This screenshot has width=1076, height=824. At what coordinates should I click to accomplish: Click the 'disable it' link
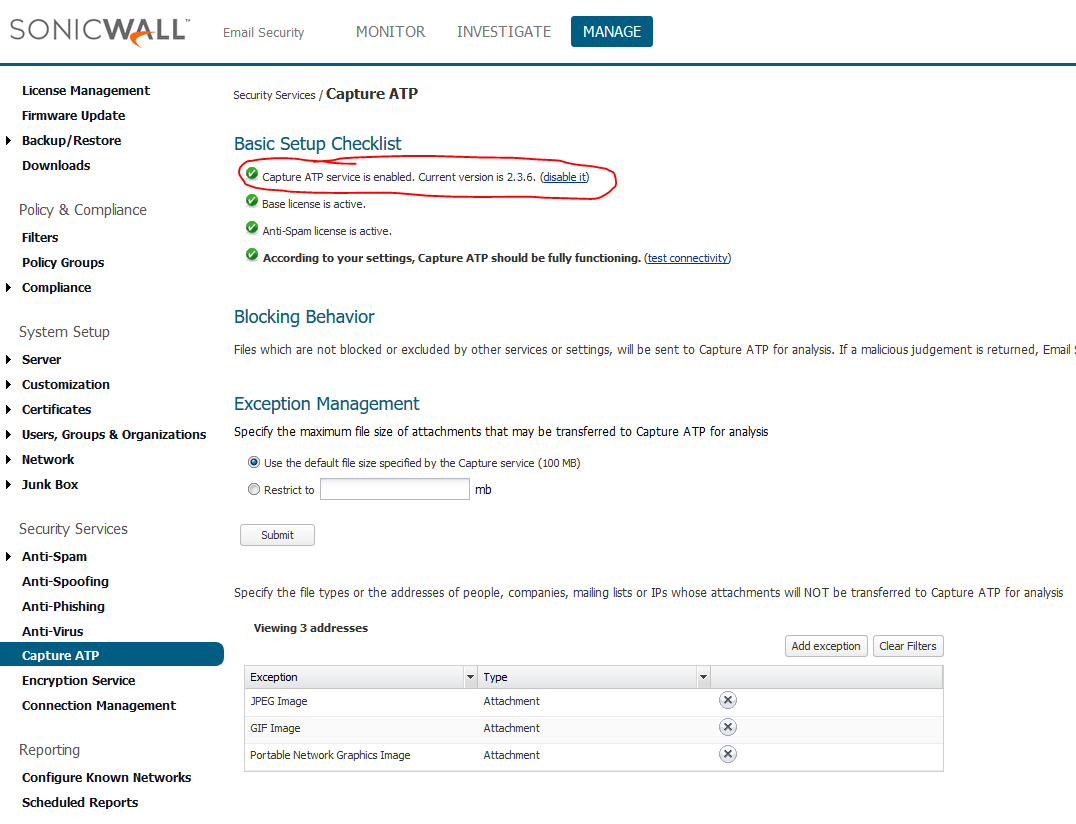point(565,177)
